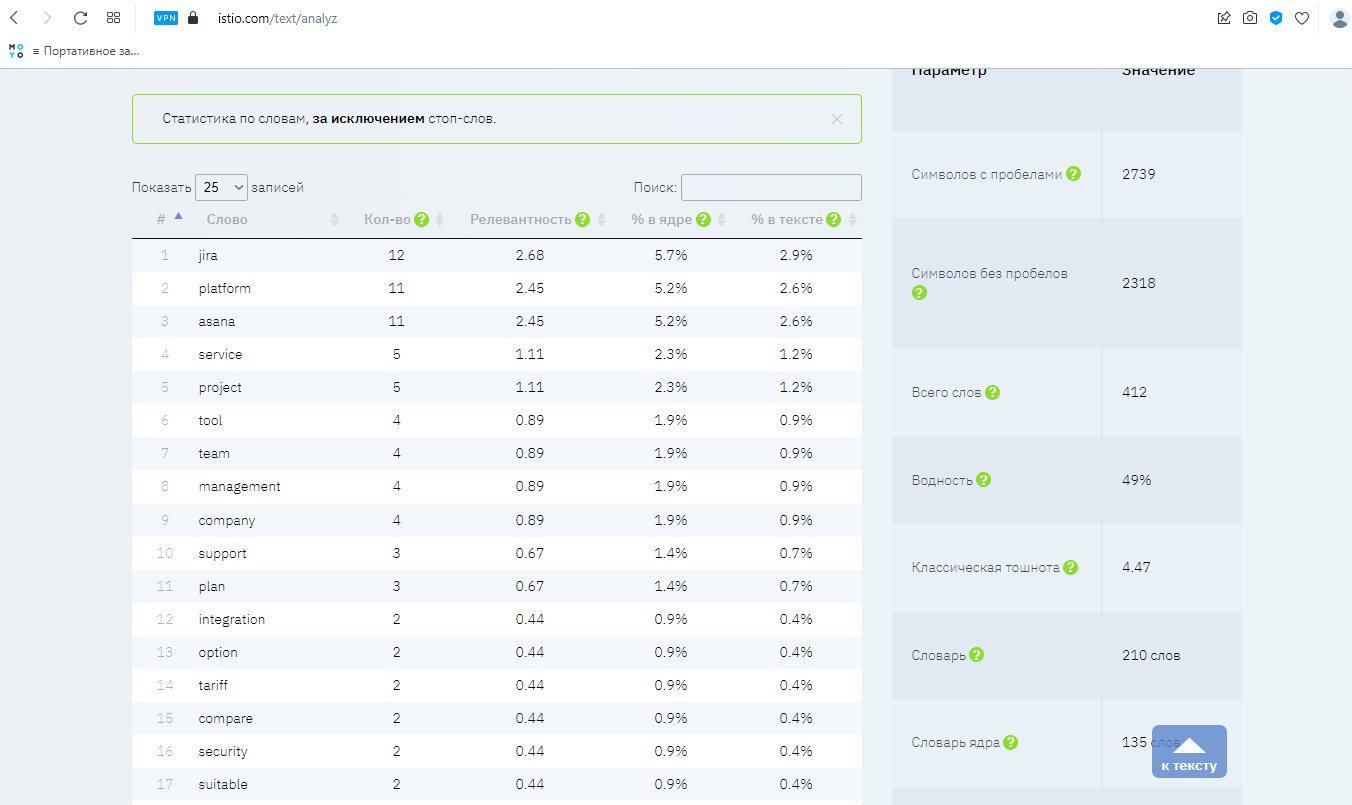Jump back with the к тексту button
This screenshot has width=1352, height=805.
(x=1189, y=751)
